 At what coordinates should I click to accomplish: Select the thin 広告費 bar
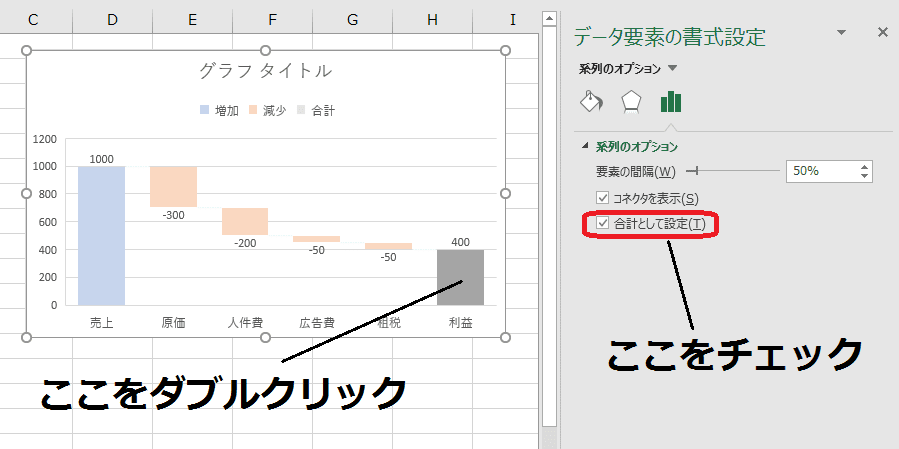click(316, 239)
